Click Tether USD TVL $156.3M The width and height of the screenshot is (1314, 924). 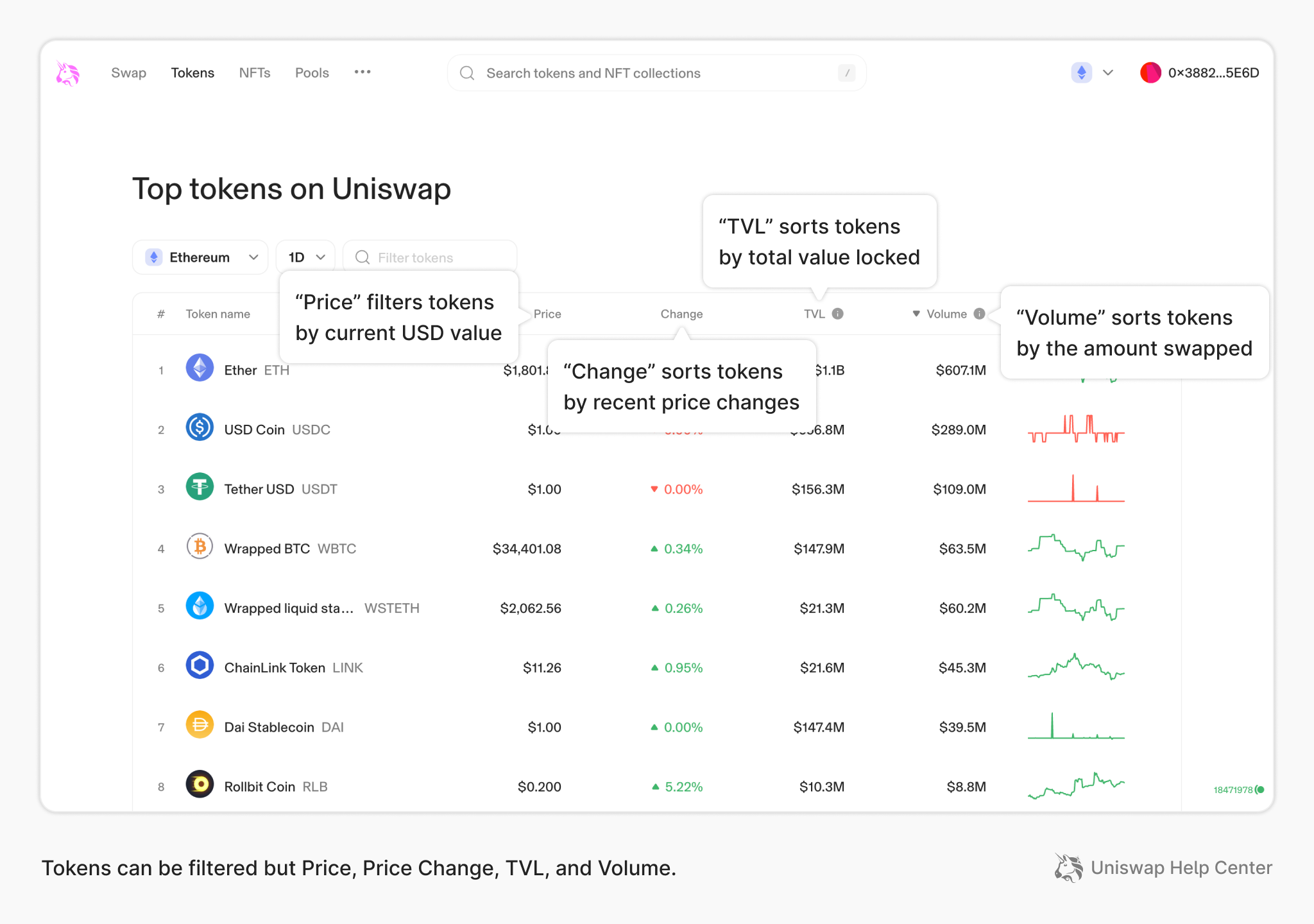(818, 489)
